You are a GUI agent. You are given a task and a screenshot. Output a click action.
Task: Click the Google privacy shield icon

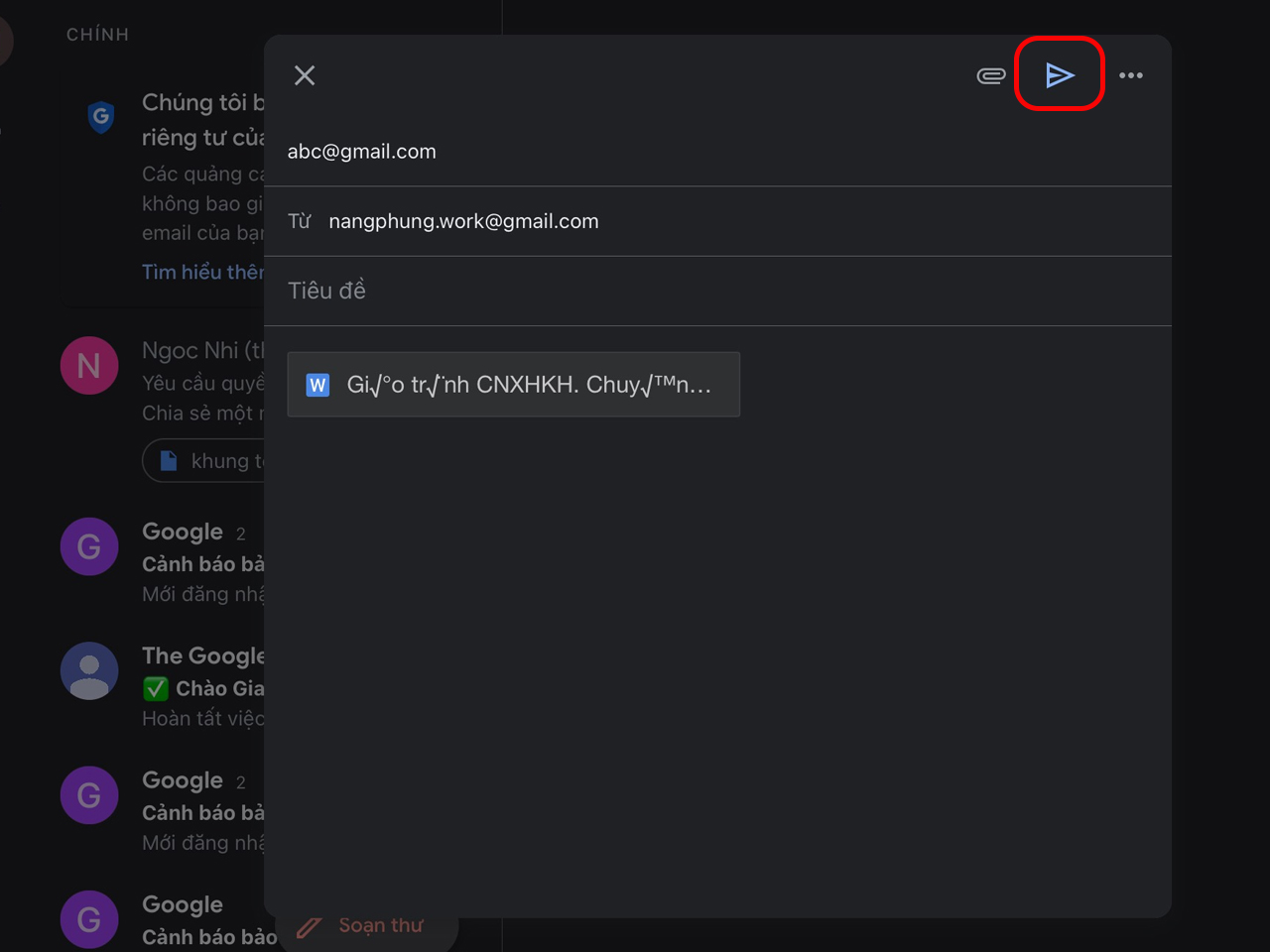pyautogui.click(x=100, y=117)
